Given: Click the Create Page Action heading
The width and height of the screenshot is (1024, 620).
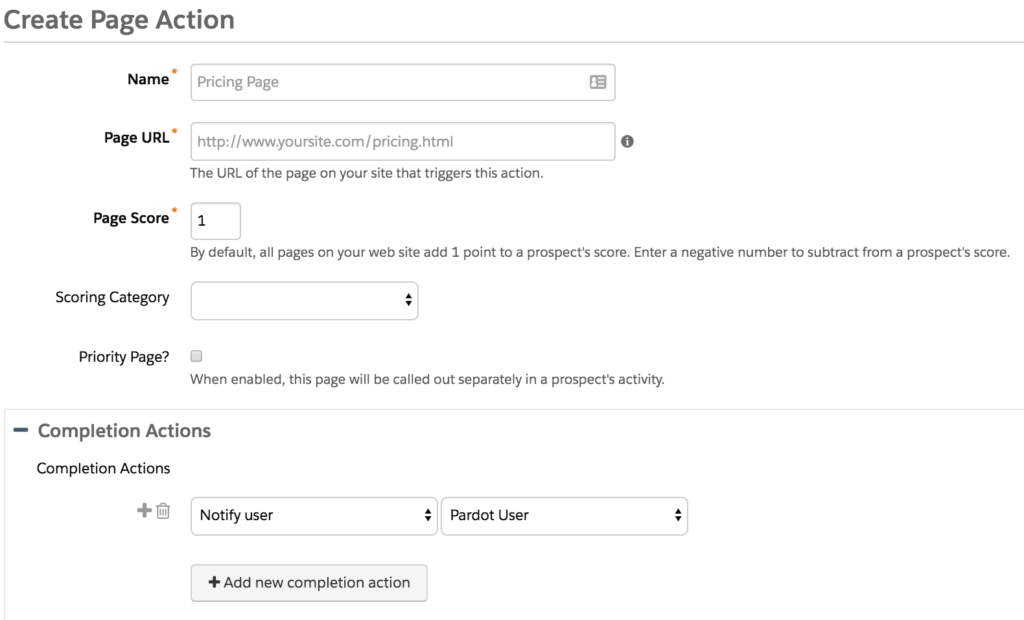Looking at the screenshot, I should click(x=119, y=20).
